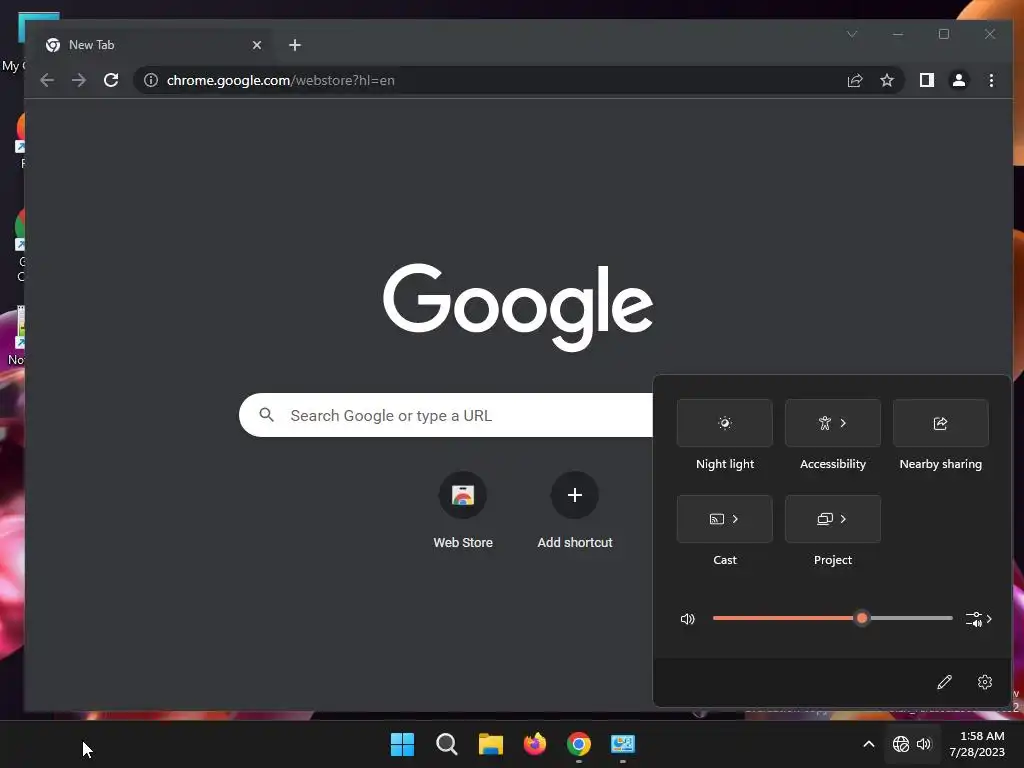Bookmark this tab with star icon
1024x768 pixels.
coord(887,80)
